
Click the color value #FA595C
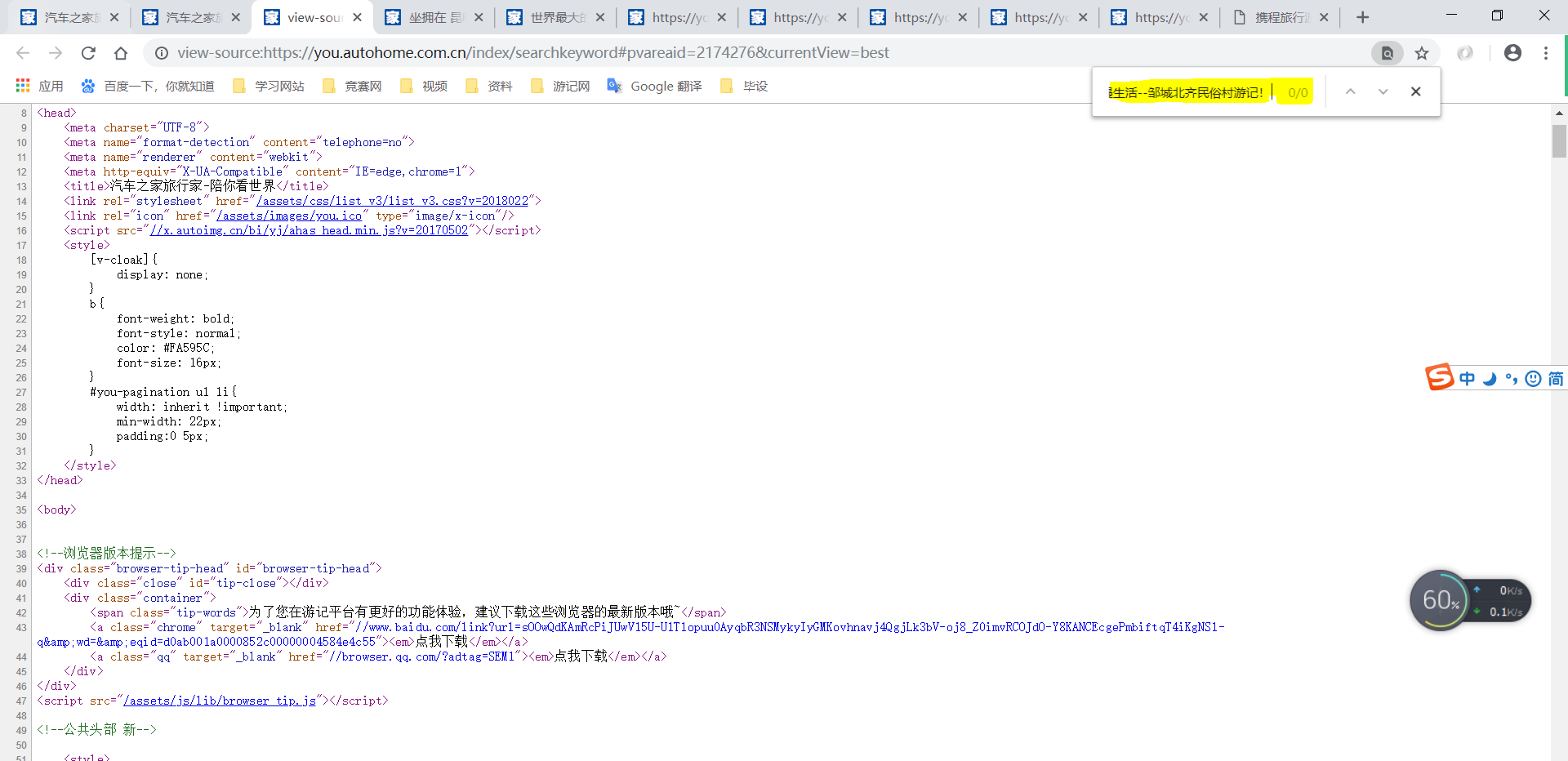[x=187, y=348]
